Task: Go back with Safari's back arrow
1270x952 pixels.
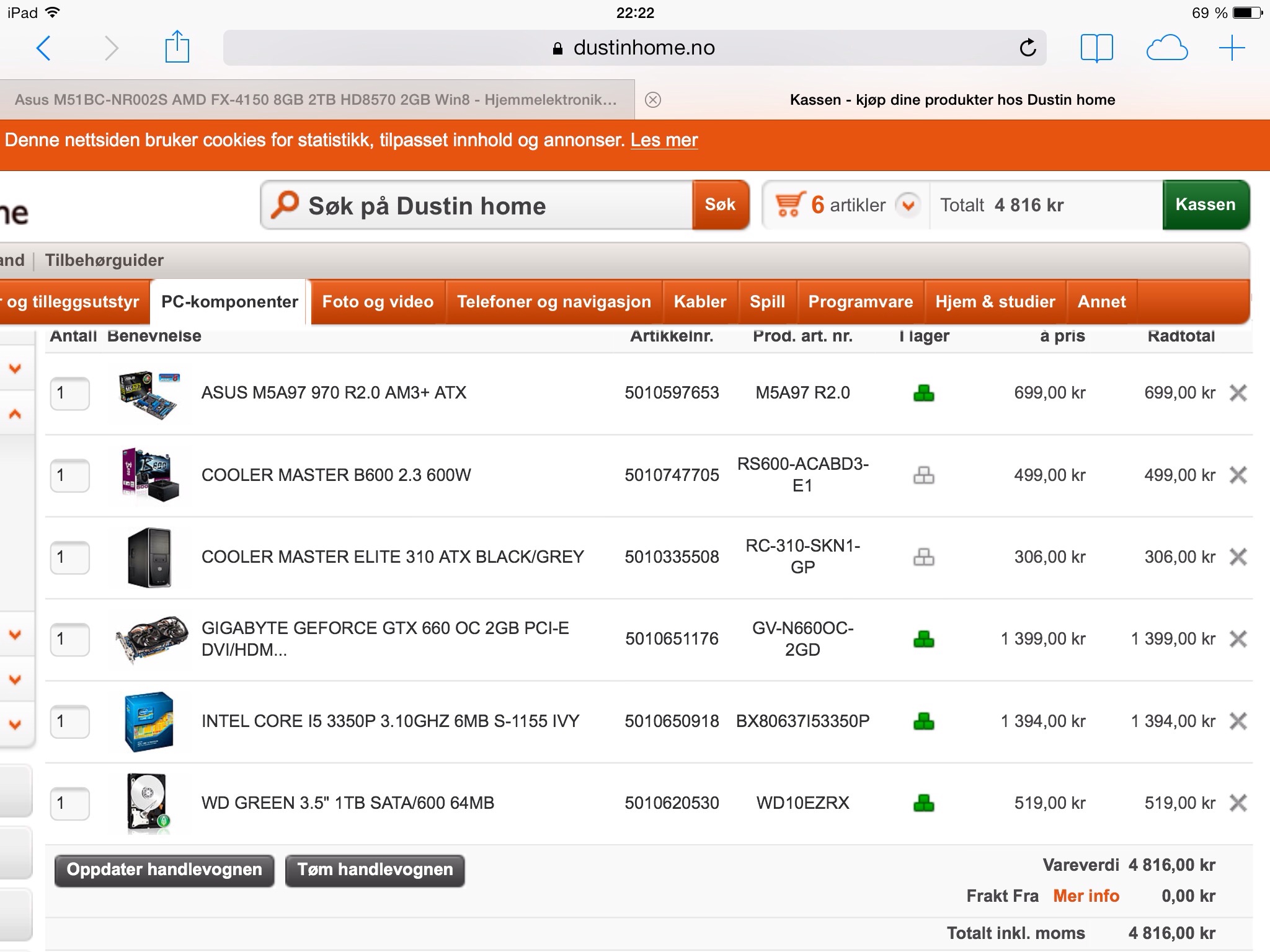Action: [43, 48]
